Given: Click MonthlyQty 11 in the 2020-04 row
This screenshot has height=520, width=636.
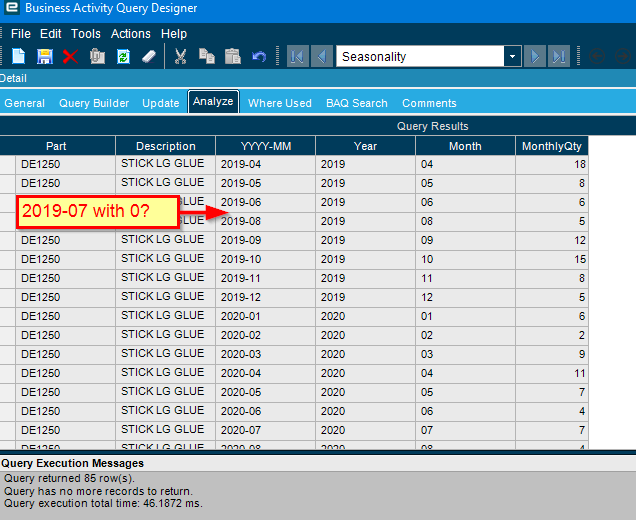Looking at the screenshot, I should click(552, 373).
